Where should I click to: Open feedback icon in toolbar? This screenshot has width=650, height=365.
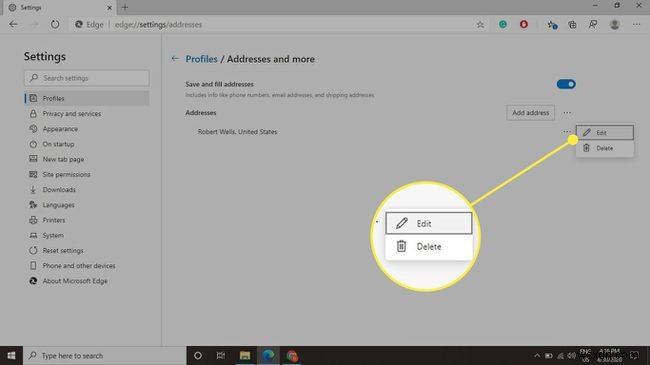click(x=593, y=24)
